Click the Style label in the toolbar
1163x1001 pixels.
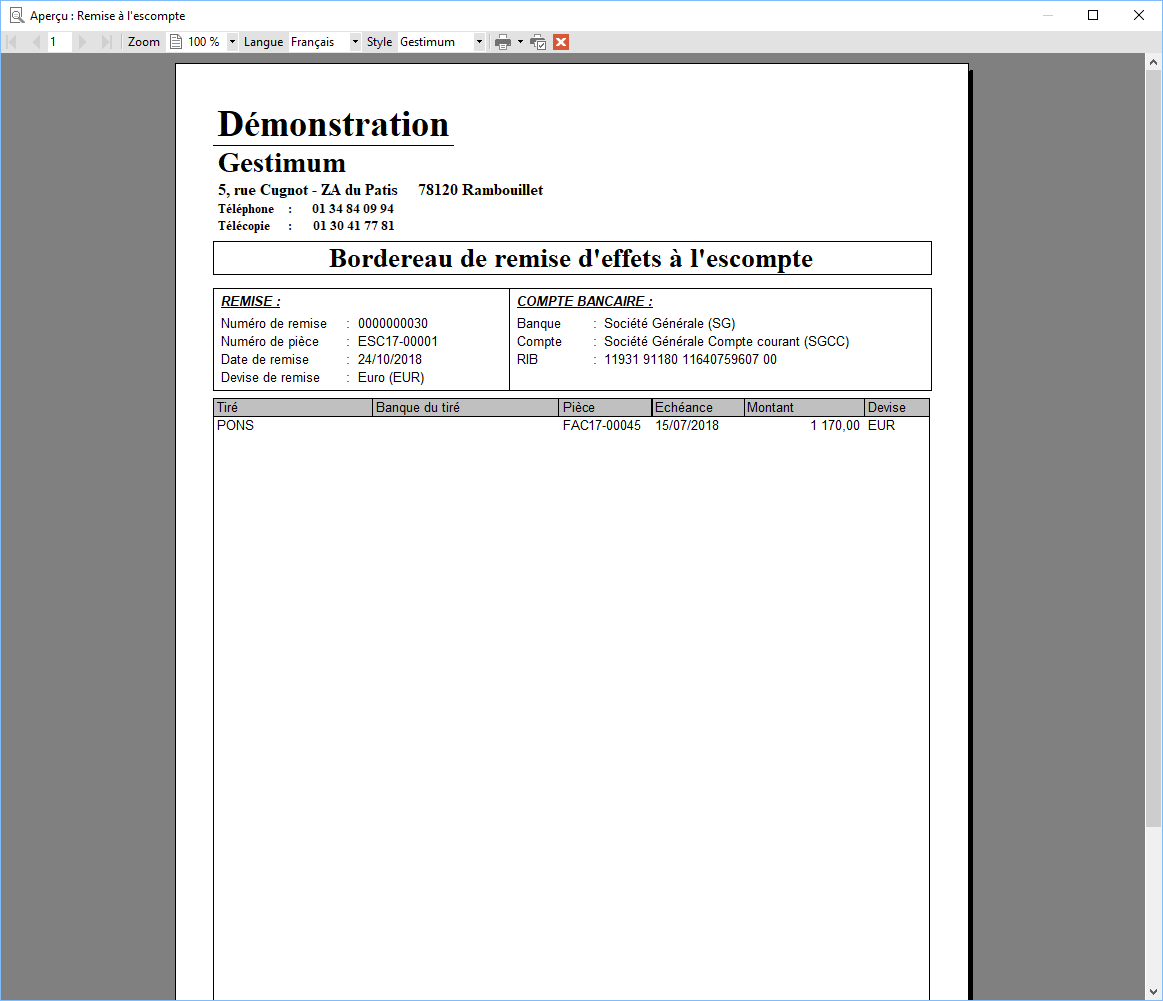tap(379, 42)
